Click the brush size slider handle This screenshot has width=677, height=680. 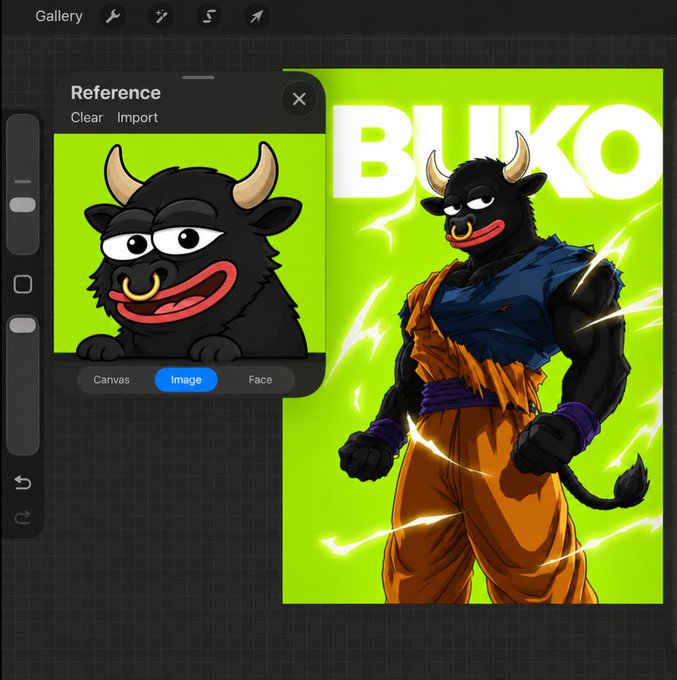click(23, 205)
